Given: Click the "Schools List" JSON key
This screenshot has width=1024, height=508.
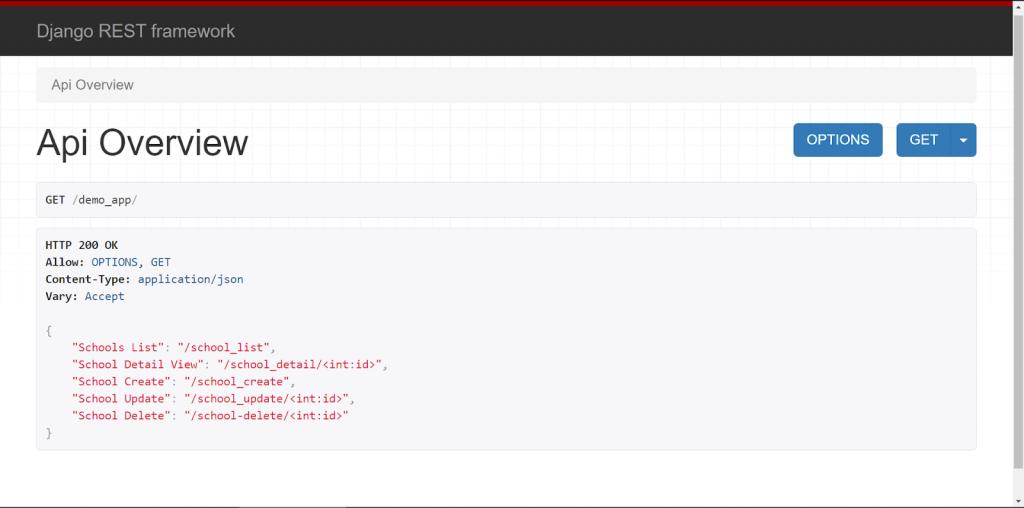Looking at the screenshot, I should click(x=118, y=347).
